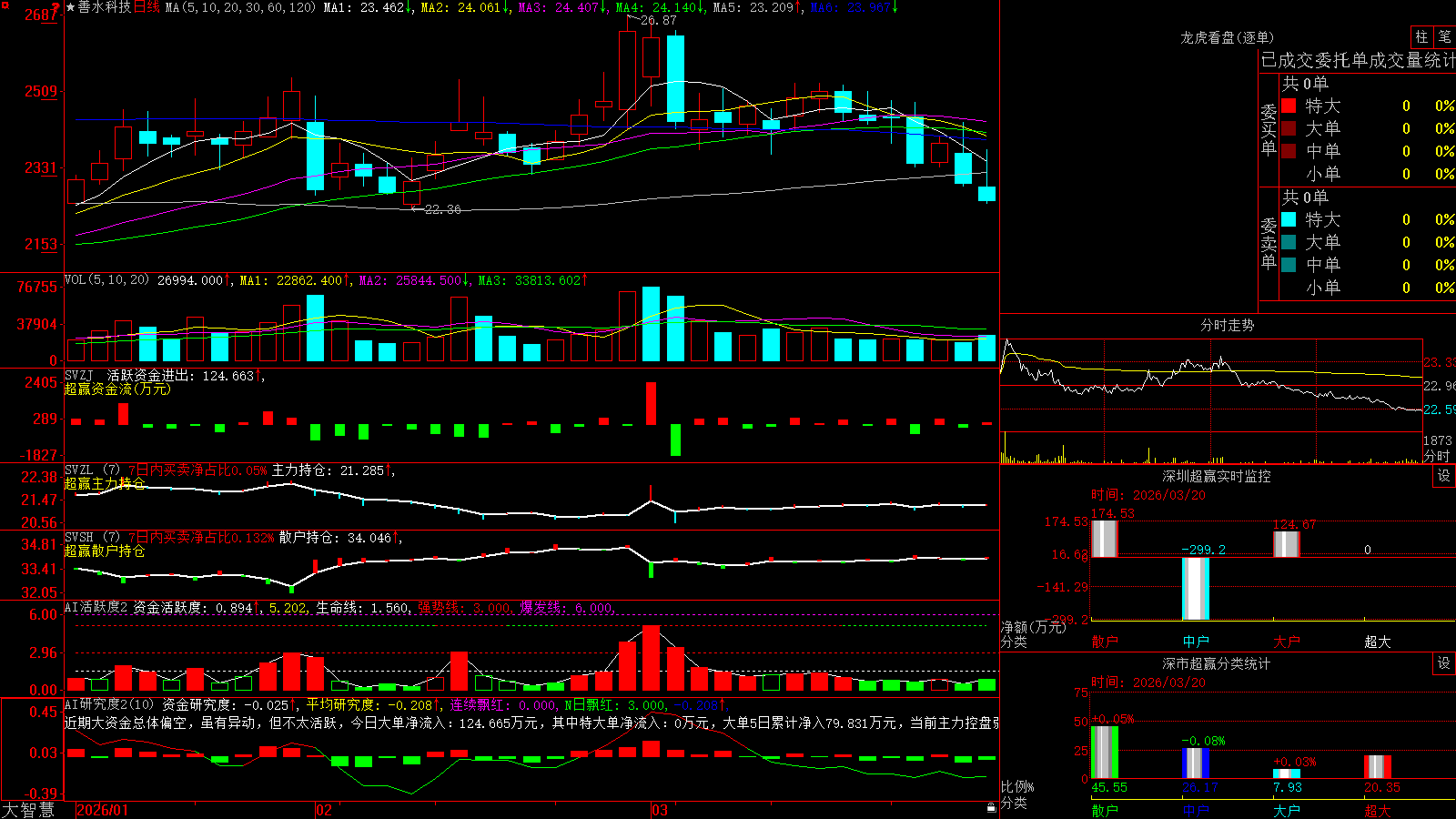
Task: Click the MA(5,10,20,30,60,120) indicator label
Action: (x=240, y=7)
